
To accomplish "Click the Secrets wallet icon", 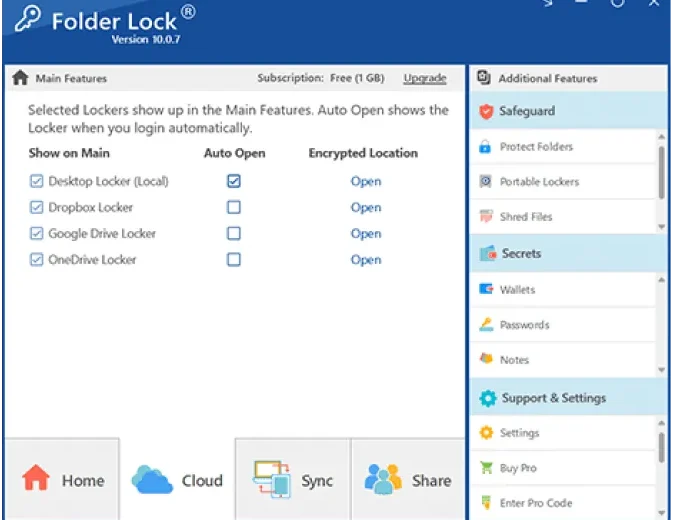I will point(488,254).
